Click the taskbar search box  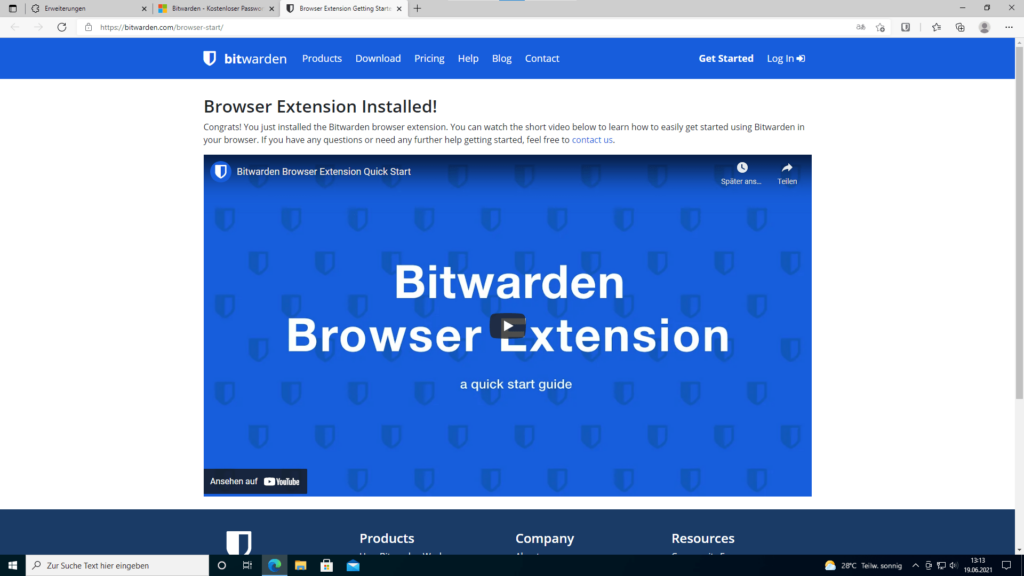click(118, 566)
